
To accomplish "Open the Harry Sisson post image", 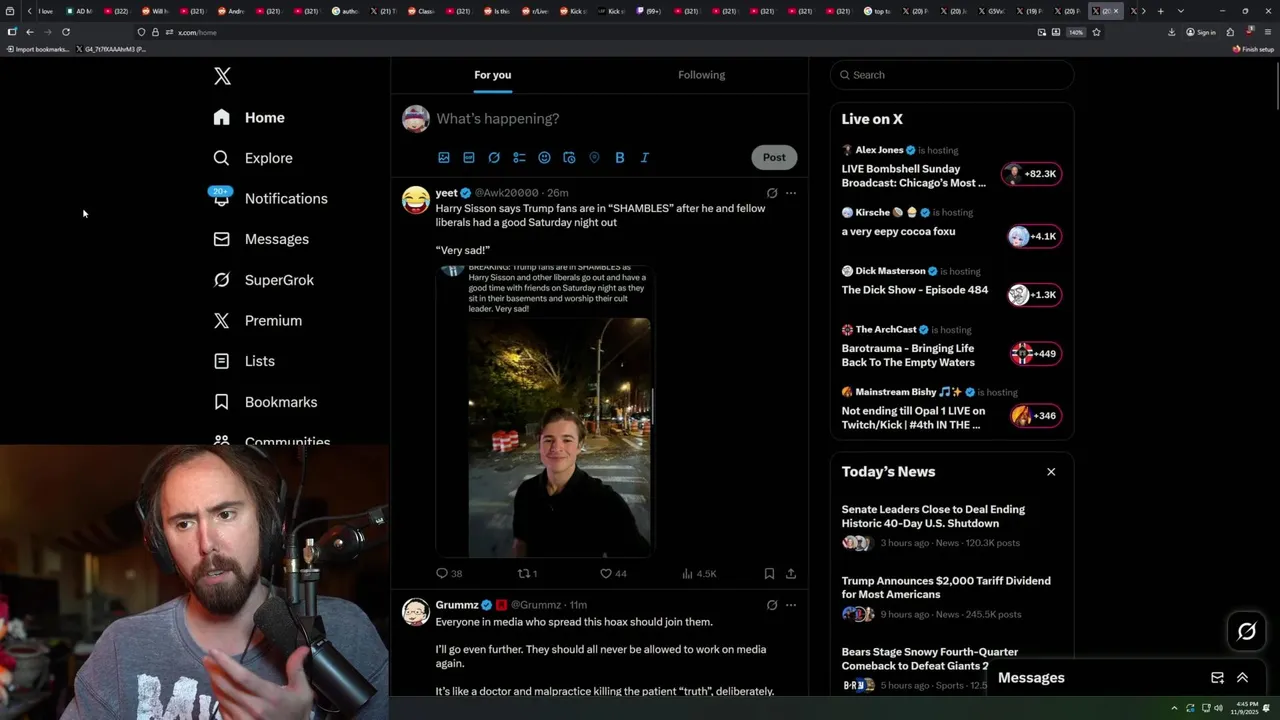I will tap(545, 411).
